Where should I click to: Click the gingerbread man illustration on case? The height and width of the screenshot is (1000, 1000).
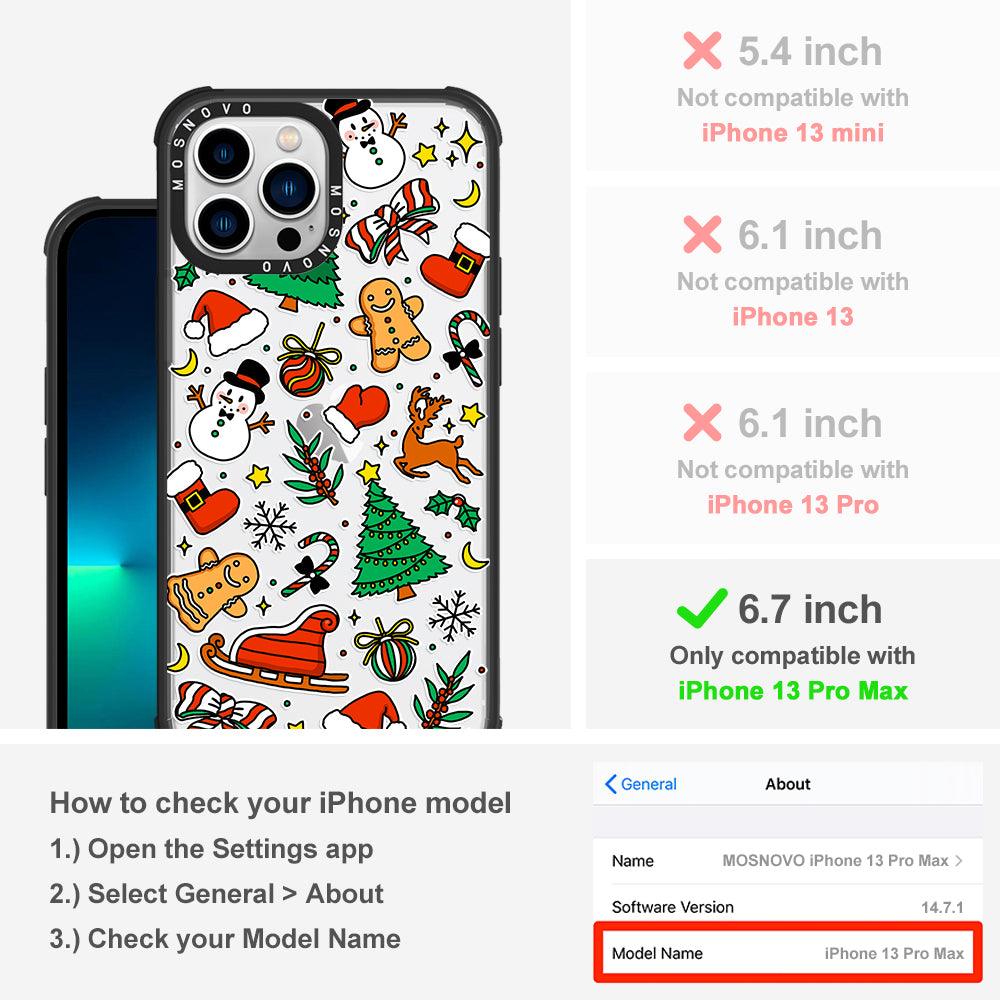[388, 325]
